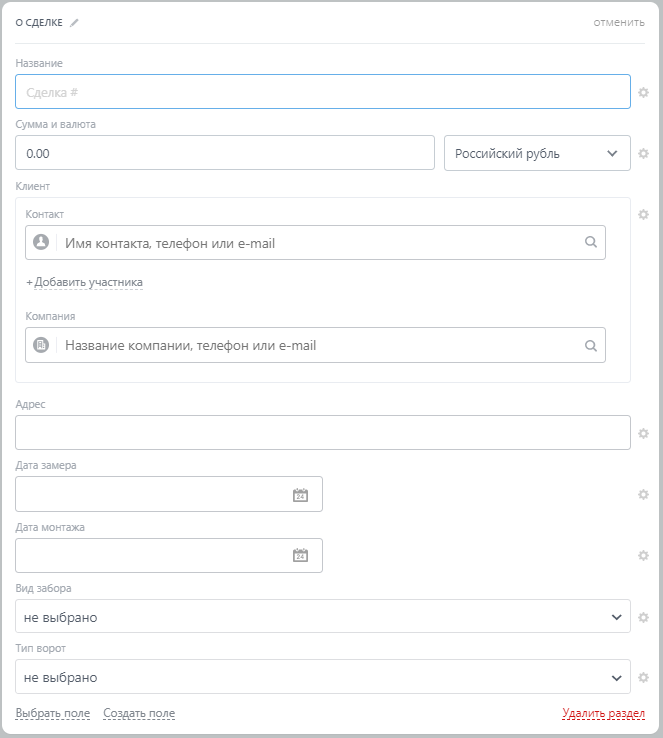Click the Создать поле link

(x=139, y=713)
